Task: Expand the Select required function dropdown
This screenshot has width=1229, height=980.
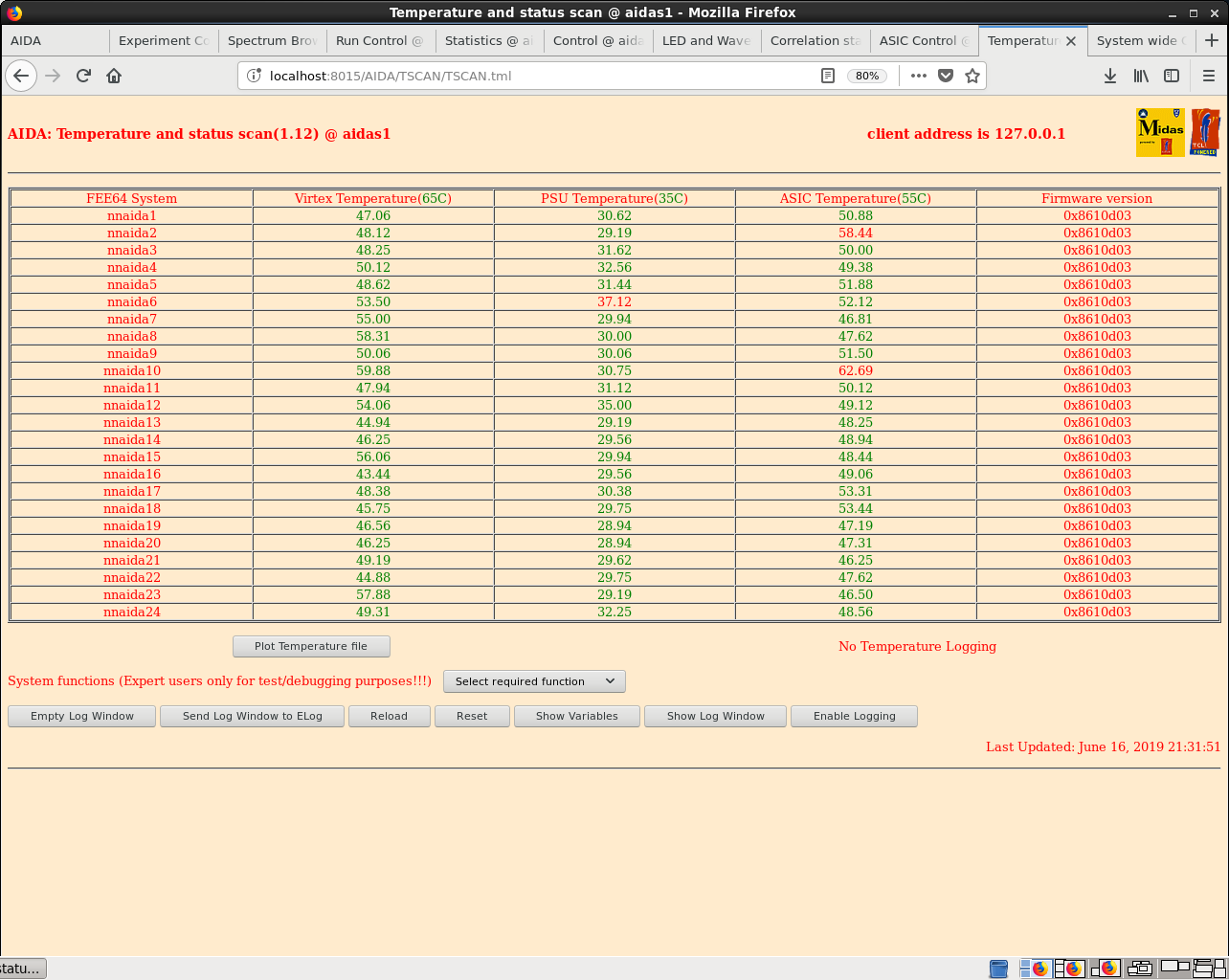Action: (x=534, y=681)
